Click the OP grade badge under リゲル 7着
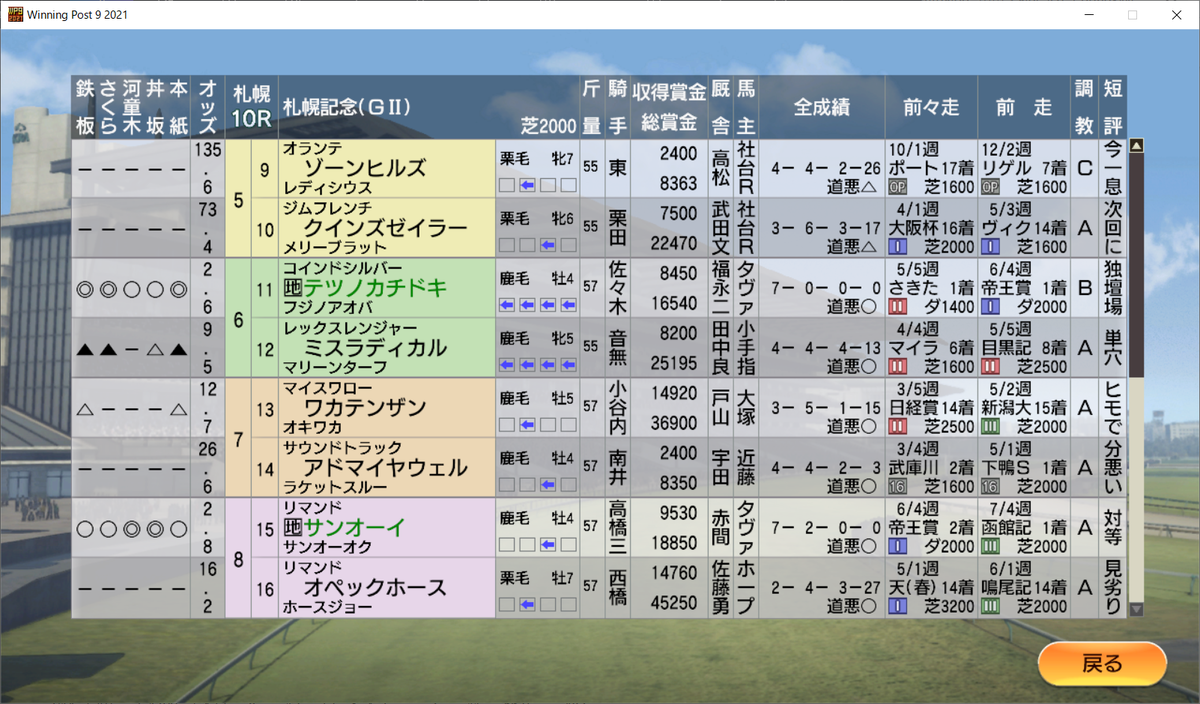1200x704 pixels. point(990,187)
